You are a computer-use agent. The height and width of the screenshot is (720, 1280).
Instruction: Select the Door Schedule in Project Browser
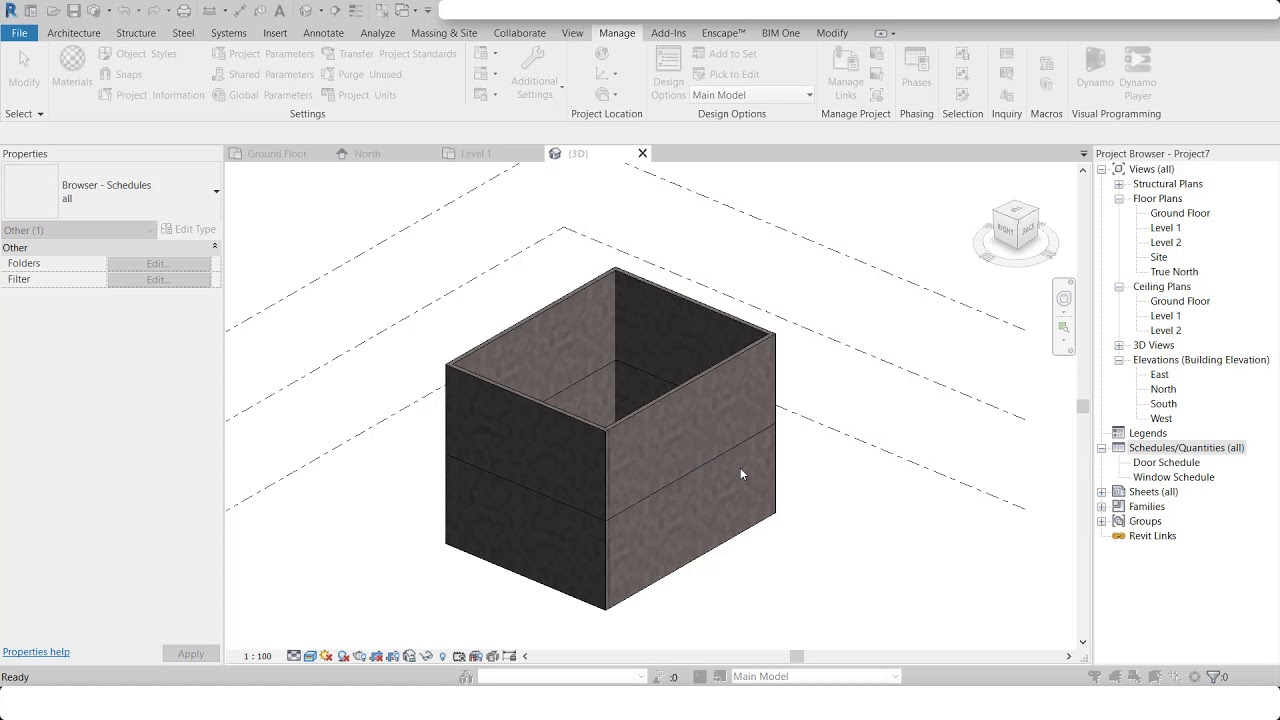pos(1166,463)
